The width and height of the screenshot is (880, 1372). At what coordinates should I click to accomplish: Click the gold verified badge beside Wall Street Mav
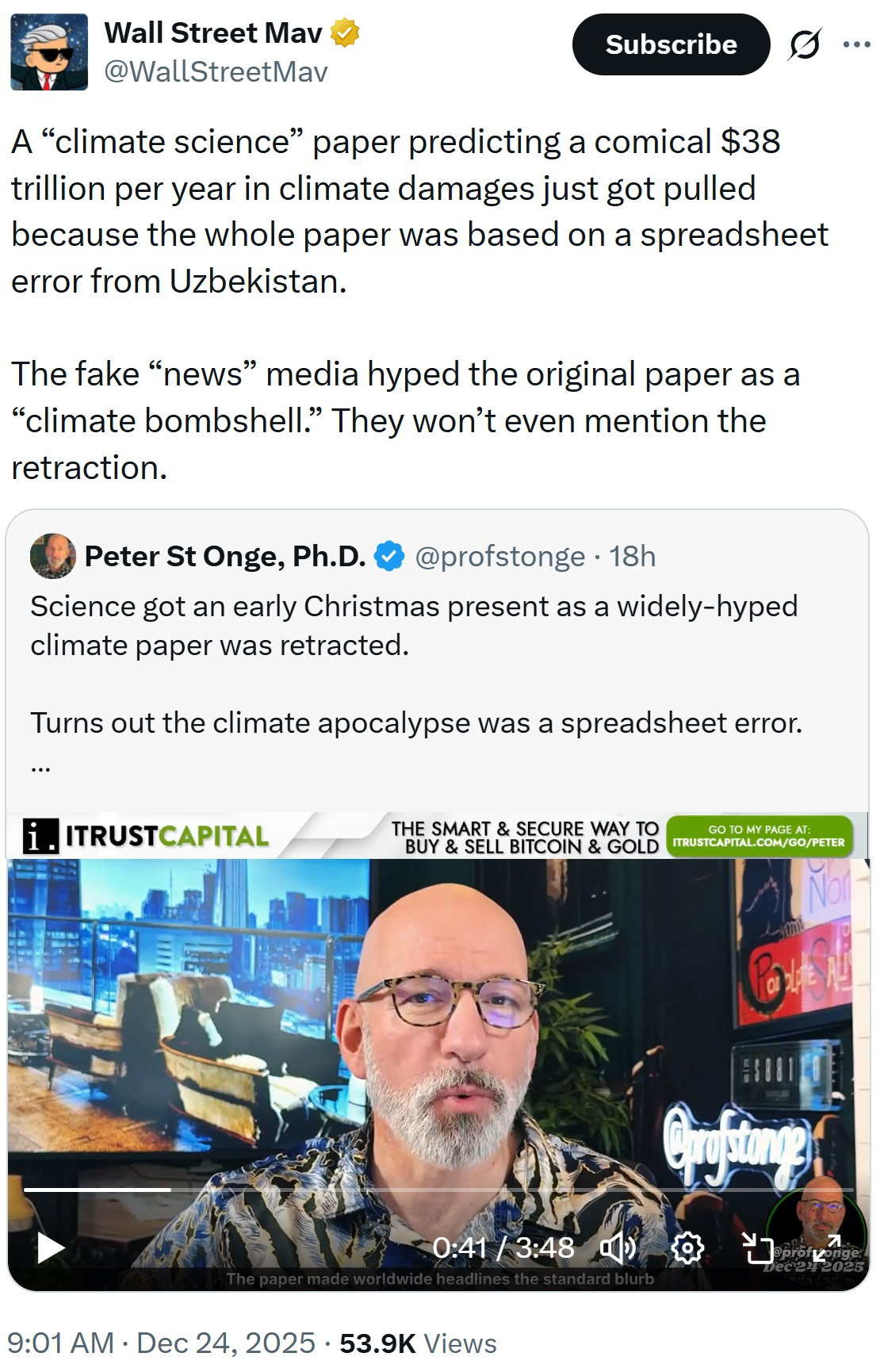click(344, 33)
